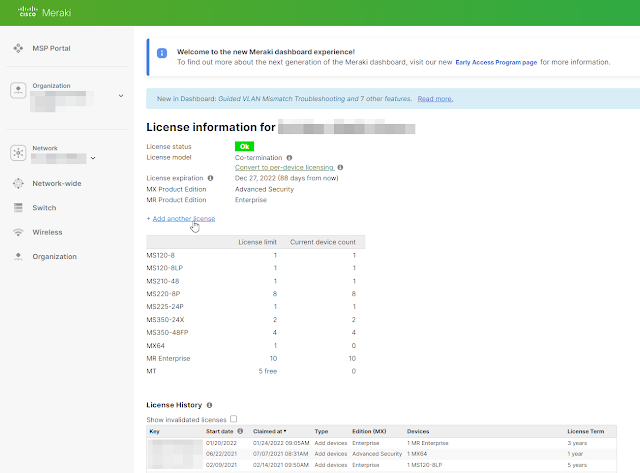Click the 01/20/2022 start date cell
This screenshot has width=640, height=473.
point(221,443)
